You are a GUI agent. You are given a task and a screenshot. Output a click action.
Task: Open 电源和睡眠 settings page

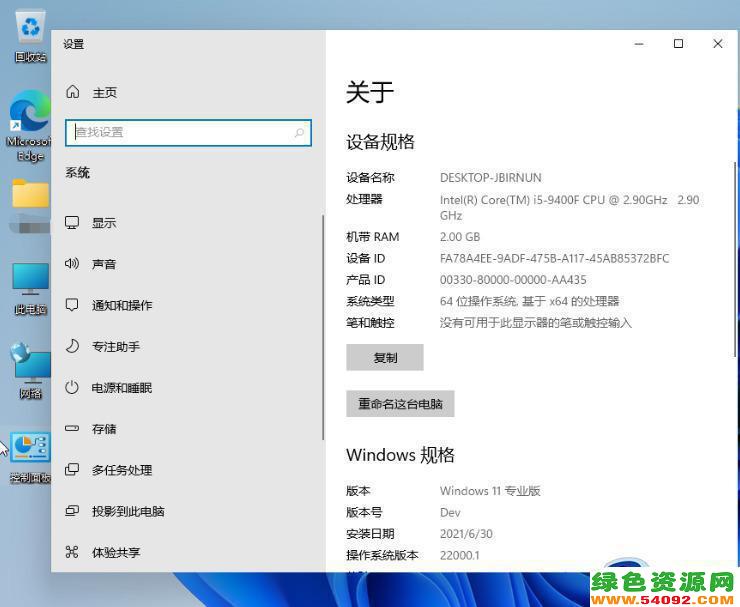122,388
